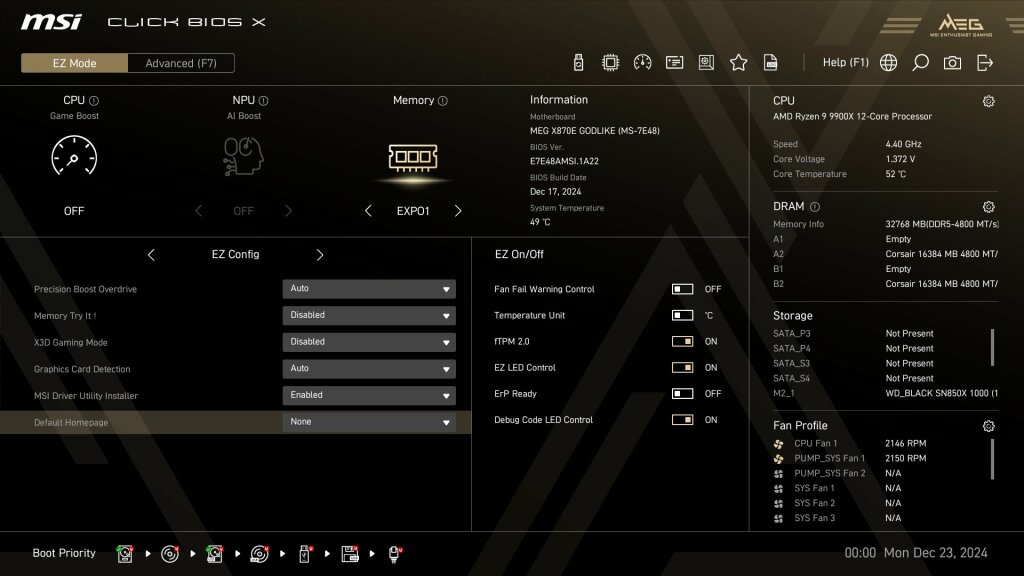Screen dimensions: 1024x576
Task: Open the Fan Profile settings gear
Action: (x=989, y=426)
